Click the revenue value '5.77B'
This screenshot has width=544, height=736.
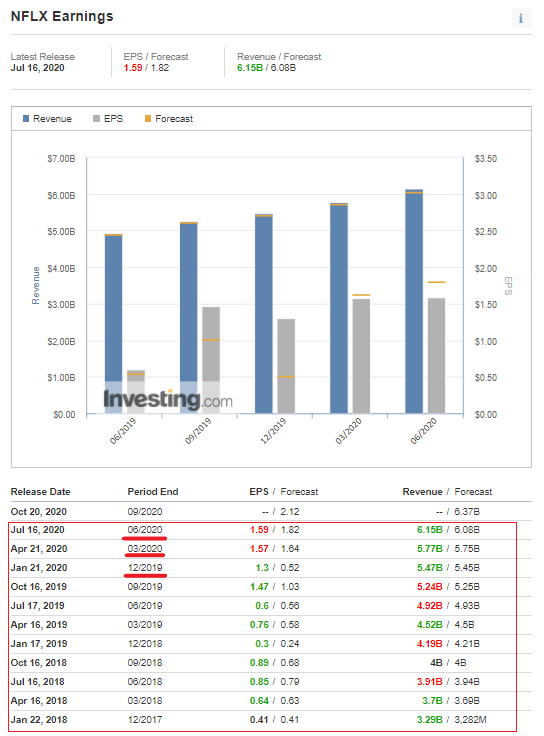pyautogui.click(x=429, y=549)
